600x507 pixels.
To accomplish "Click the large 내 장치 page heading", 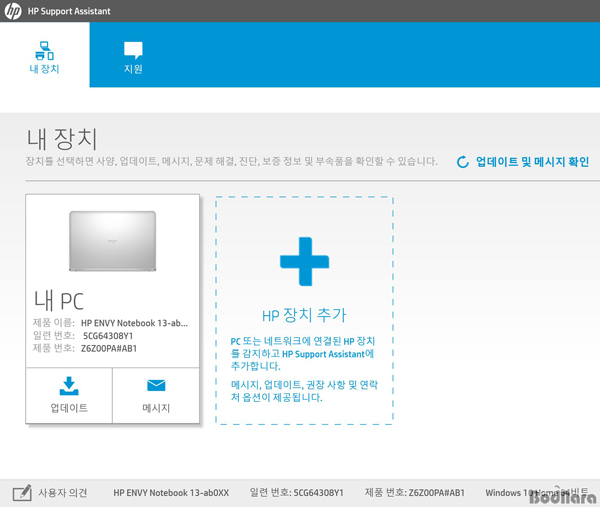I will click(x=62, y=139).
